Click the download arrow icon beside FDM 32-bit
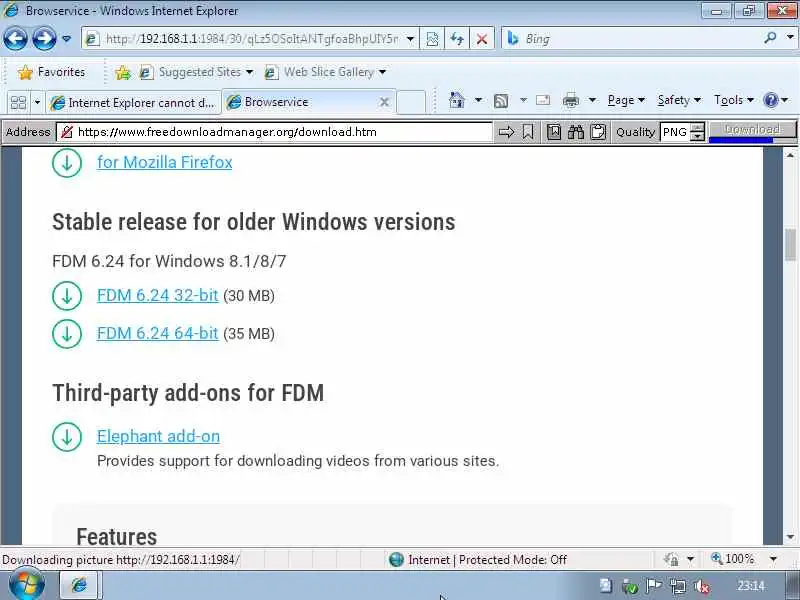Screen dimensions: 800x600 pos(67,295)
